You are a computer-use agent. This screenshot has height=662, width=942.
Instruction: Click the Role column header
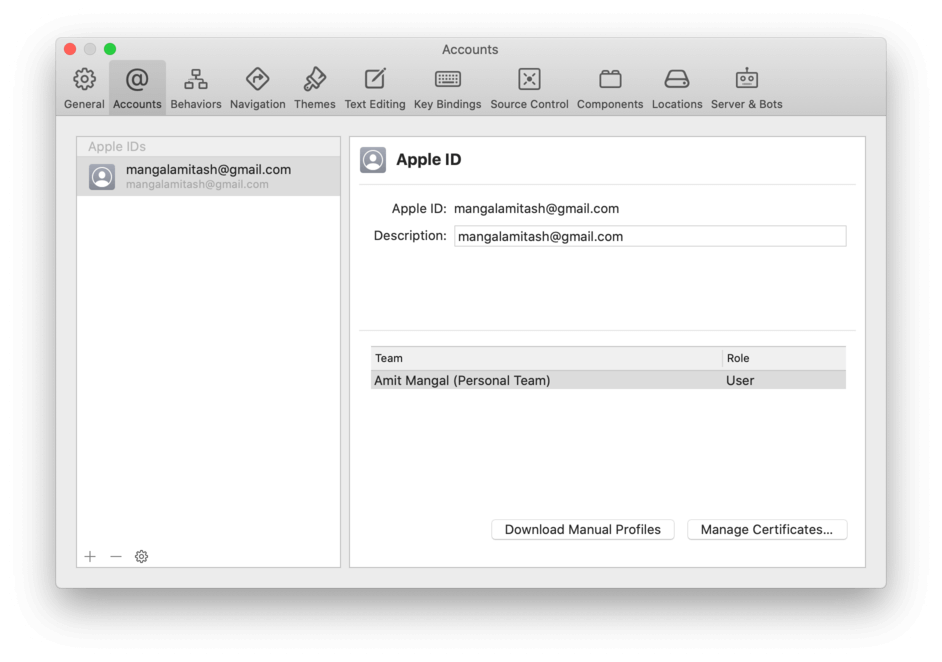click(784, 358)
